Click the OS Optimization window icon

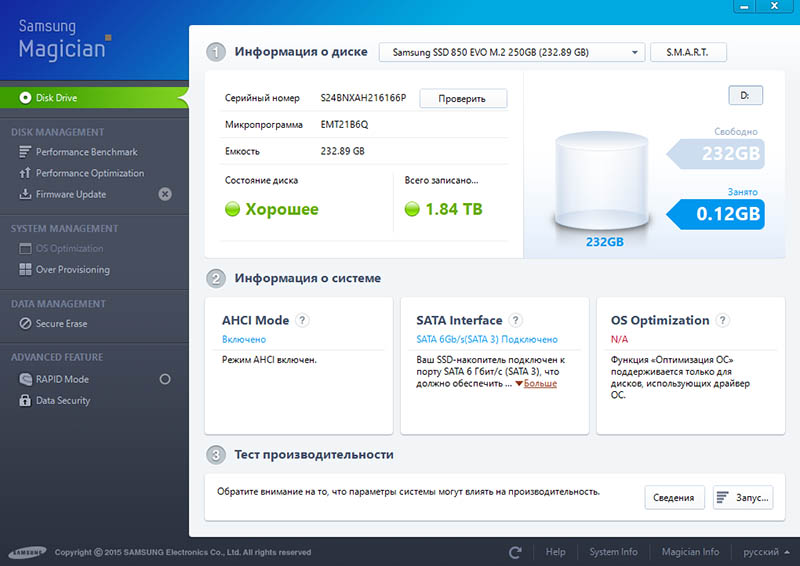tap(25, 249)
